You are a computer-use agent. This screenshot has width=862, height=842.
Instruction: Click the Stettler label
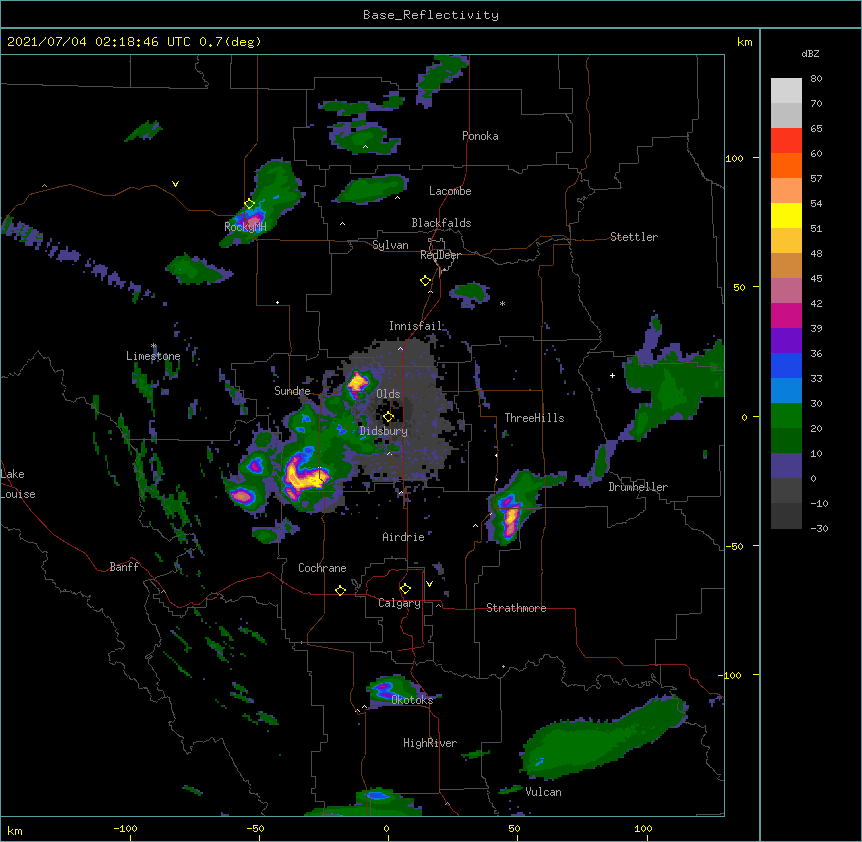pyautogui.click(x=634, y=237)
